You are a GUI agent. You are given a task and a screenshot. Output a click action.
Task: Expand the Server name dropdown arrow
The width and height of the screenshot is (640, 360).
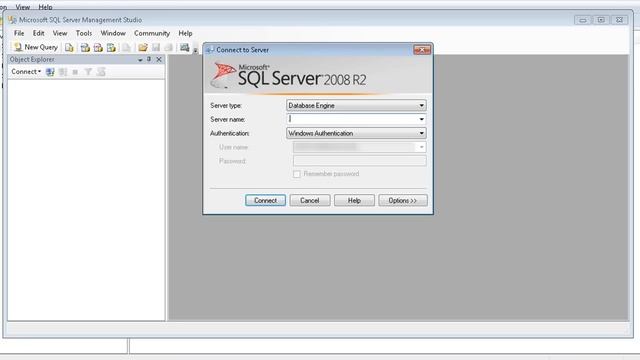[x=422, y=119]
